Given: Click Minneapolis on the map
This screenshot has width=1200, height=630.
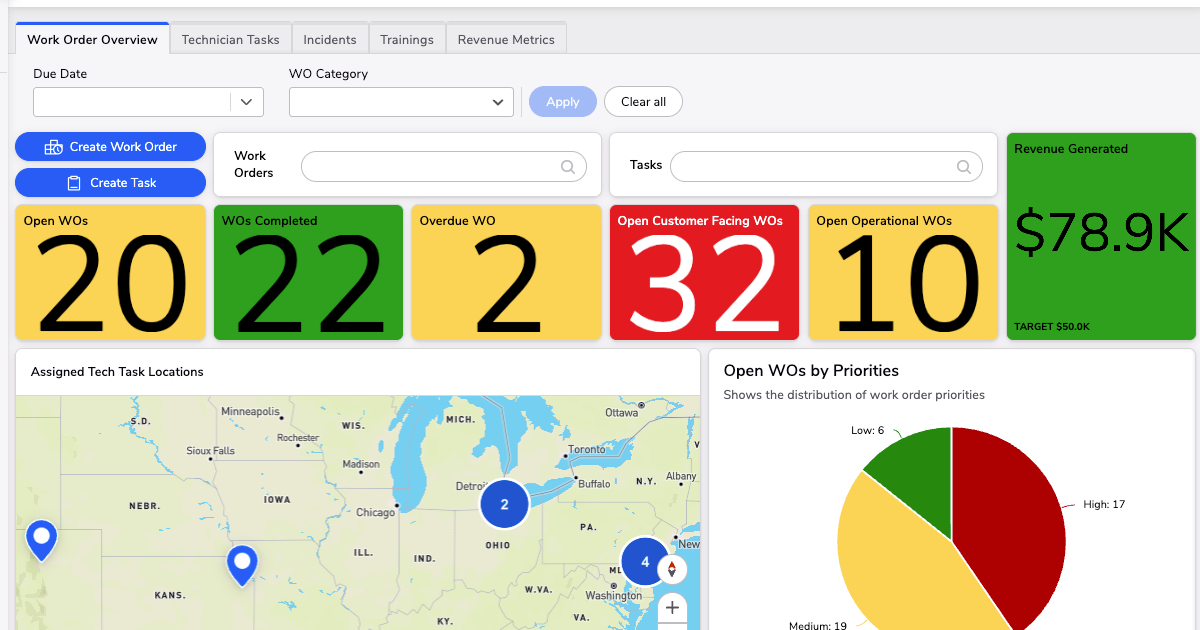Looking at the screenshot, I should click(x=251, y=412).
